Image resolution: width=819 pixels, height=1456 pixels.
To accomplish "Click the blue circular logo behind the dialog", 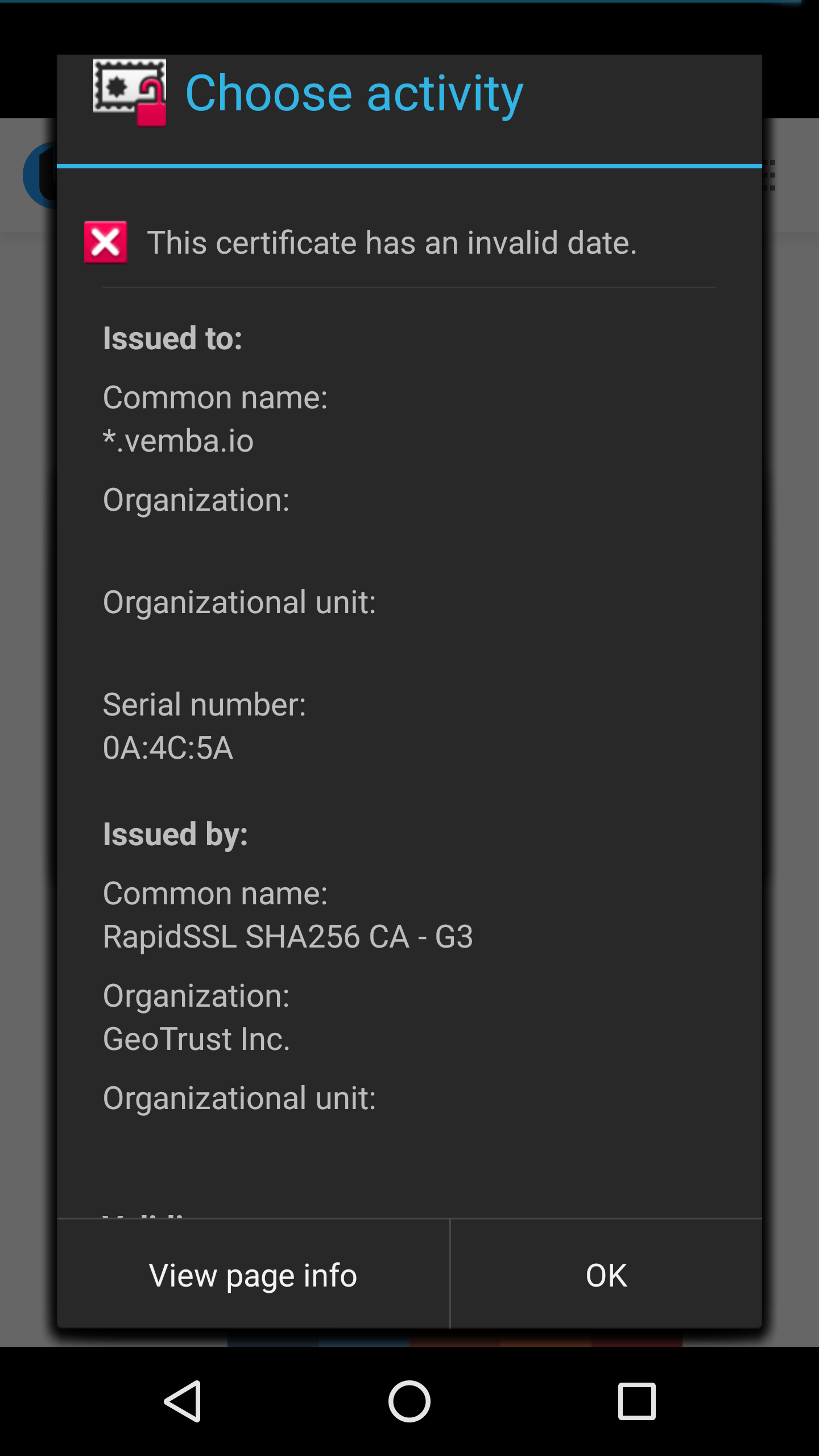I will [40, 175].
